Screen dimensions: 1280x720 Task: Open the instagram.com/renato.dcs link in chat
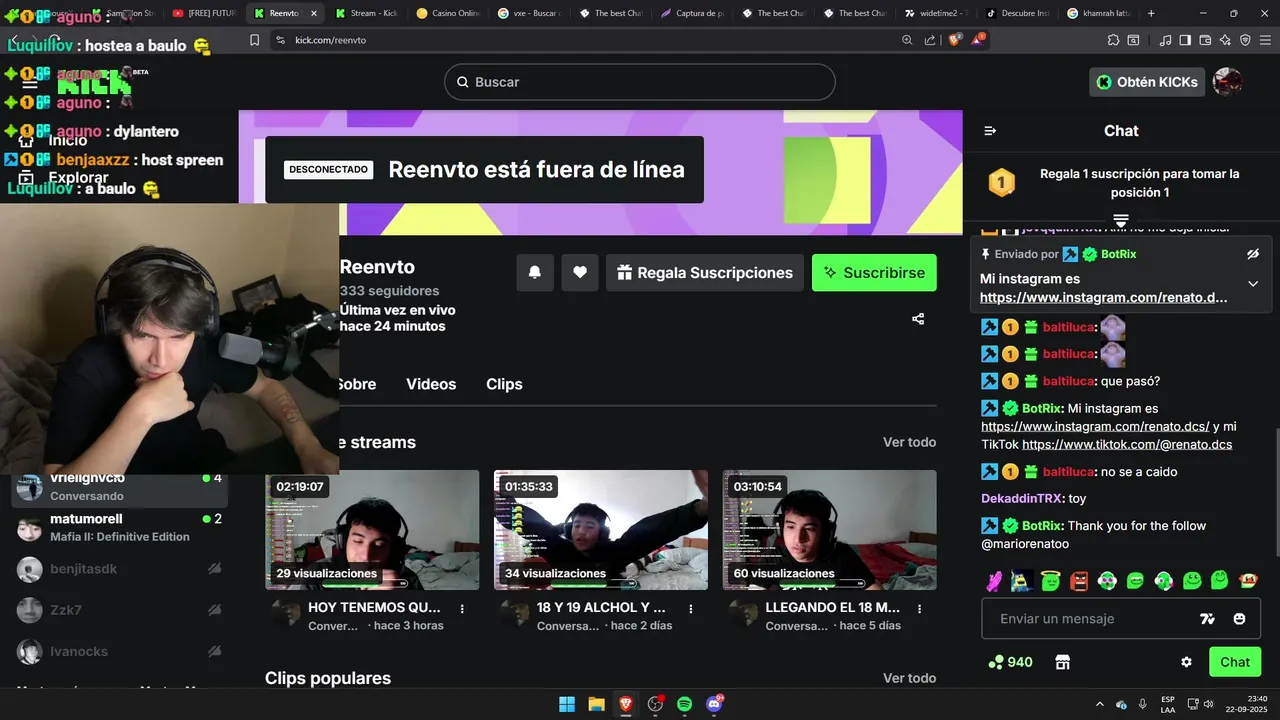[x=1095, y=427]
